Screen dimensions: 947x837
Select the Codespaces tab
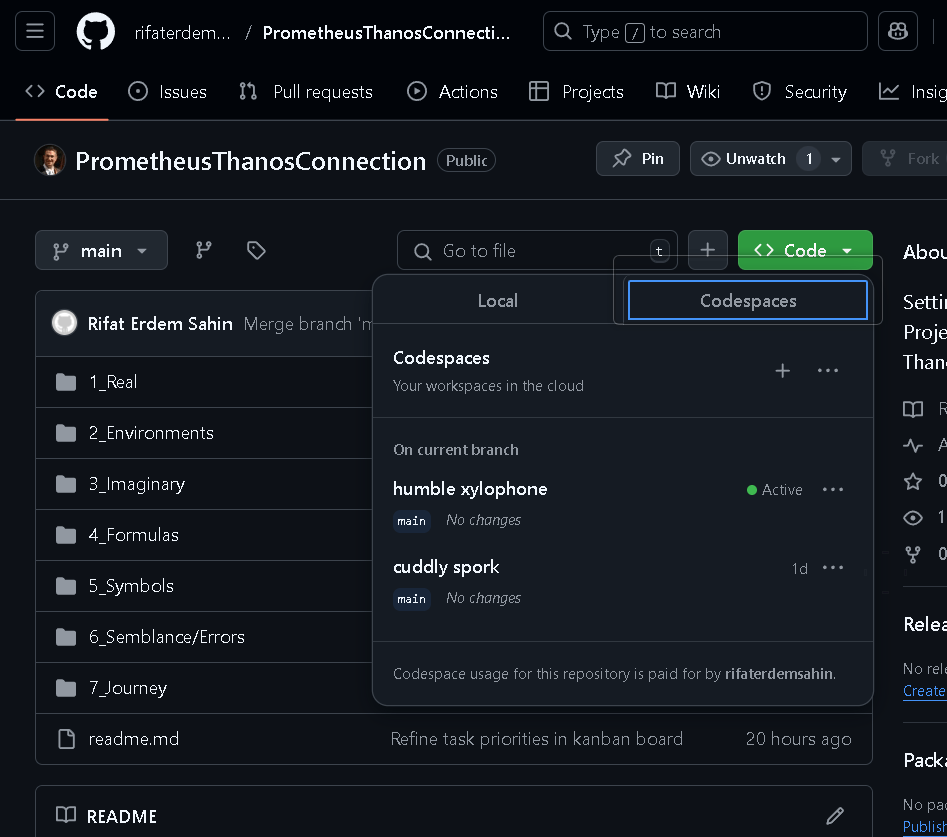748,300
